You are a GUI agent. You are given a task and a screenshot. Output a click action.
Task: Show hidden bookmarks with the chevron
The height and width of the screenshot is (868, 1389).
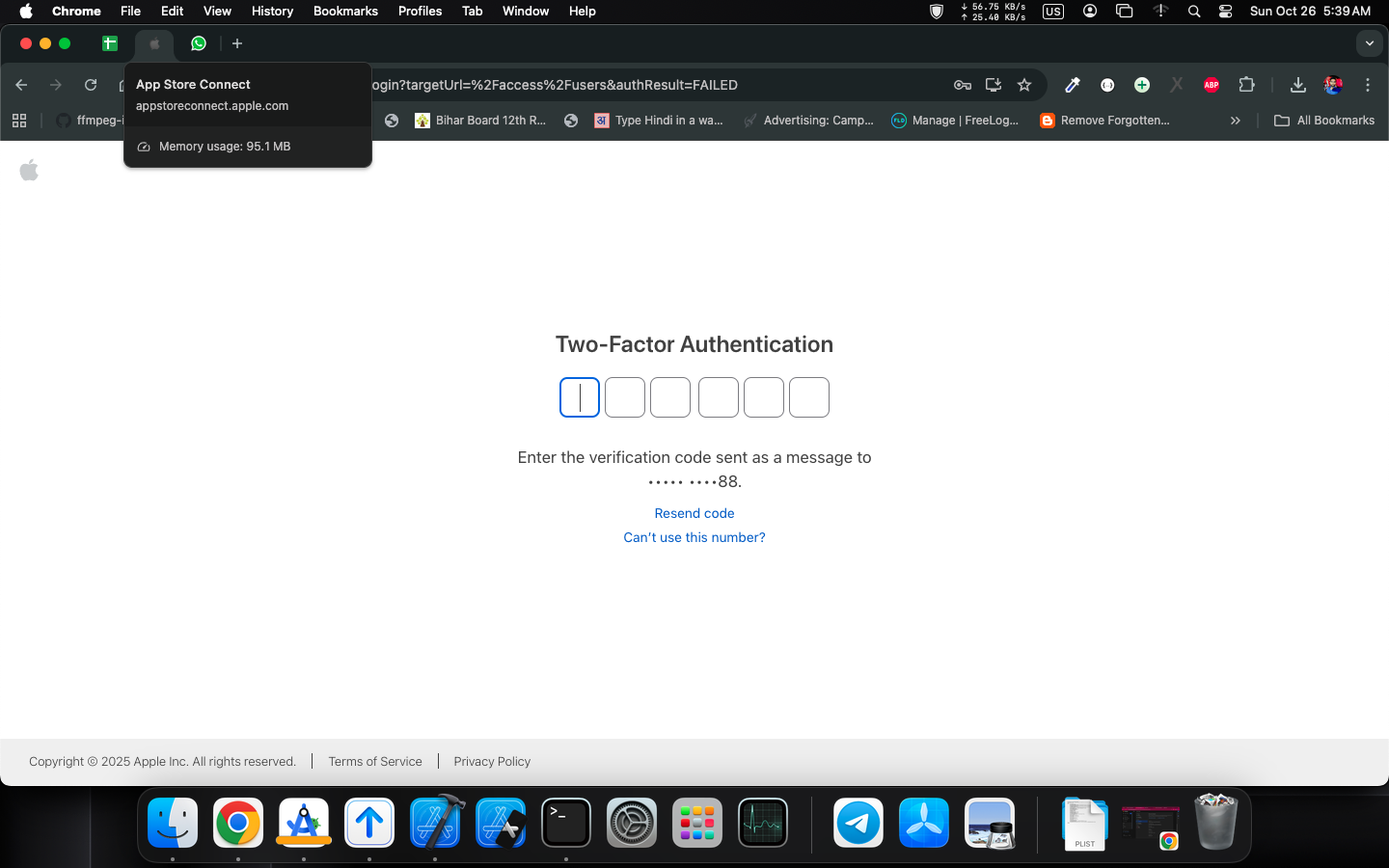1235,121
